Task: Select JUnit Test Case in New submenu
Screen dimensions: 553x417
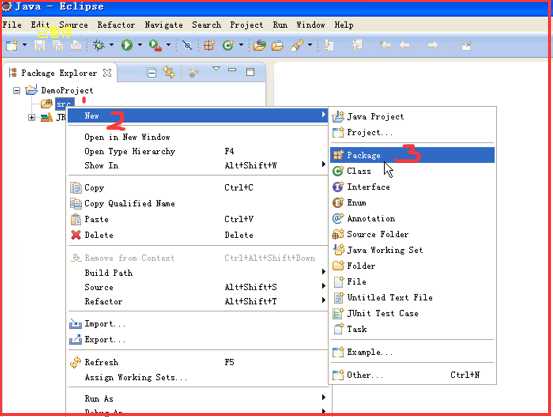Action: 412,313
